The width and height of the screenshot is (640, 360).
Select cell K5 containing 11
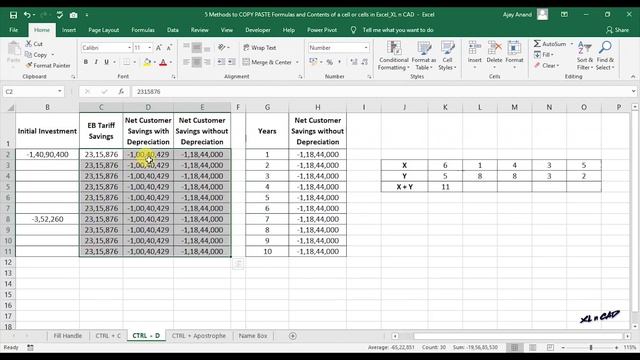pos(445,187)
